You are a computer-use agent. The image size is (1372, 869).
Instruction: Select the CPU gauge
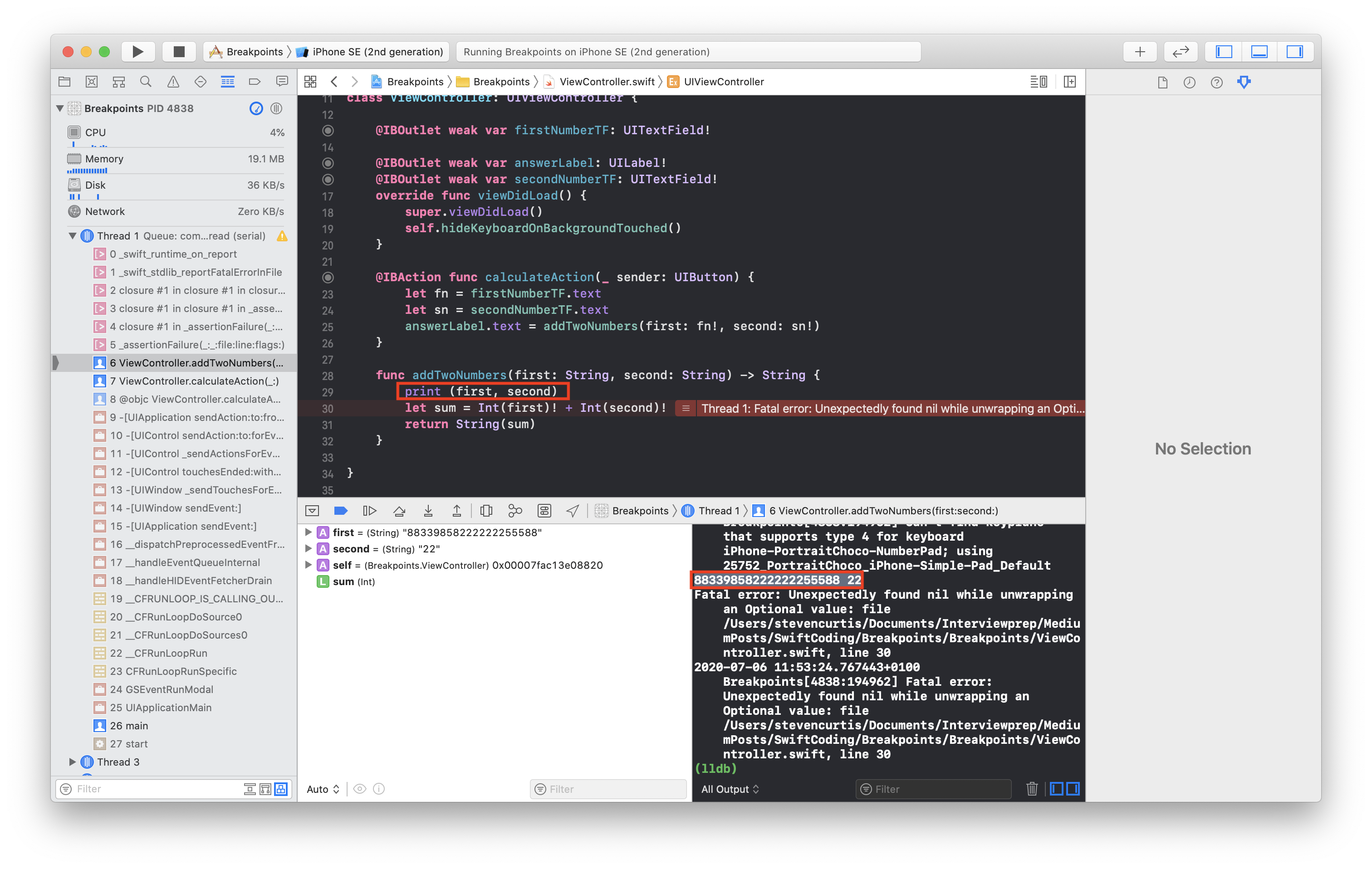(176, 133)
